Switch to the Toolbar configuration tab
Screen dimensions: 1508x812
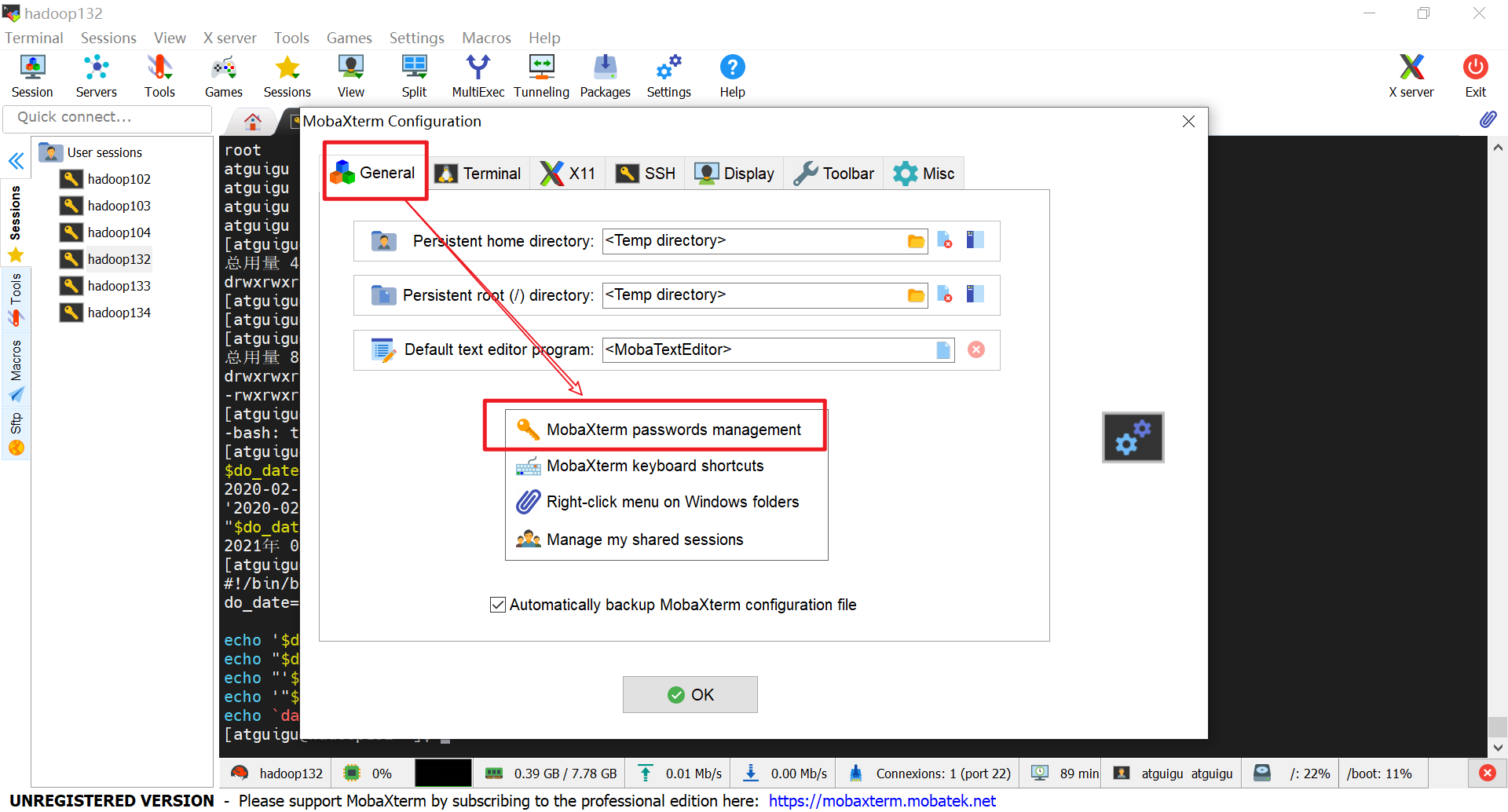[x=833, y=174]
